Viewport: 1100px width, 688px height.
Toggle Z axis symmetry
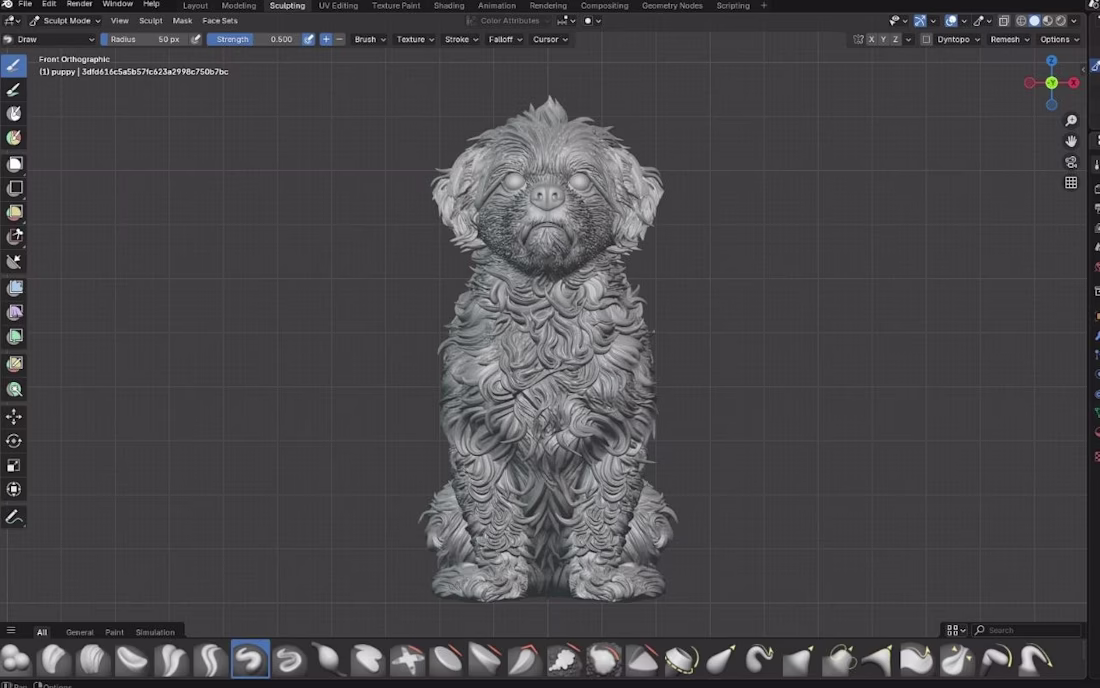coord(895,39)
